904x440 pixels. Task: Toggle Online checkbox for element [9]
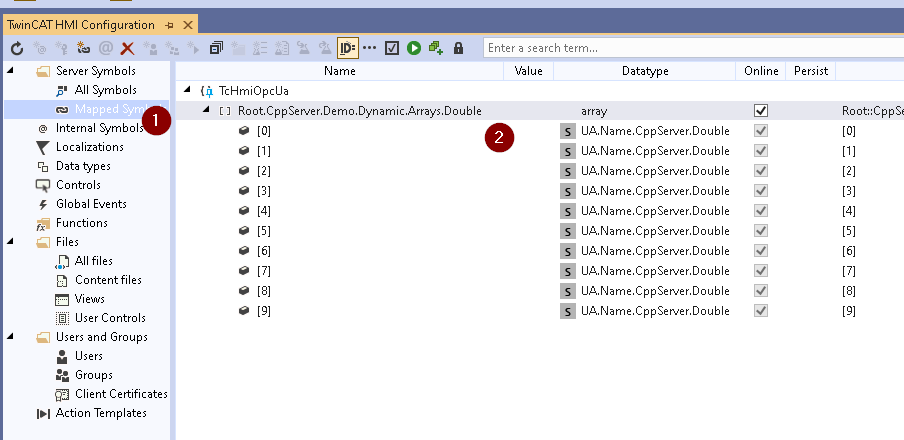[x=761, y=311]
